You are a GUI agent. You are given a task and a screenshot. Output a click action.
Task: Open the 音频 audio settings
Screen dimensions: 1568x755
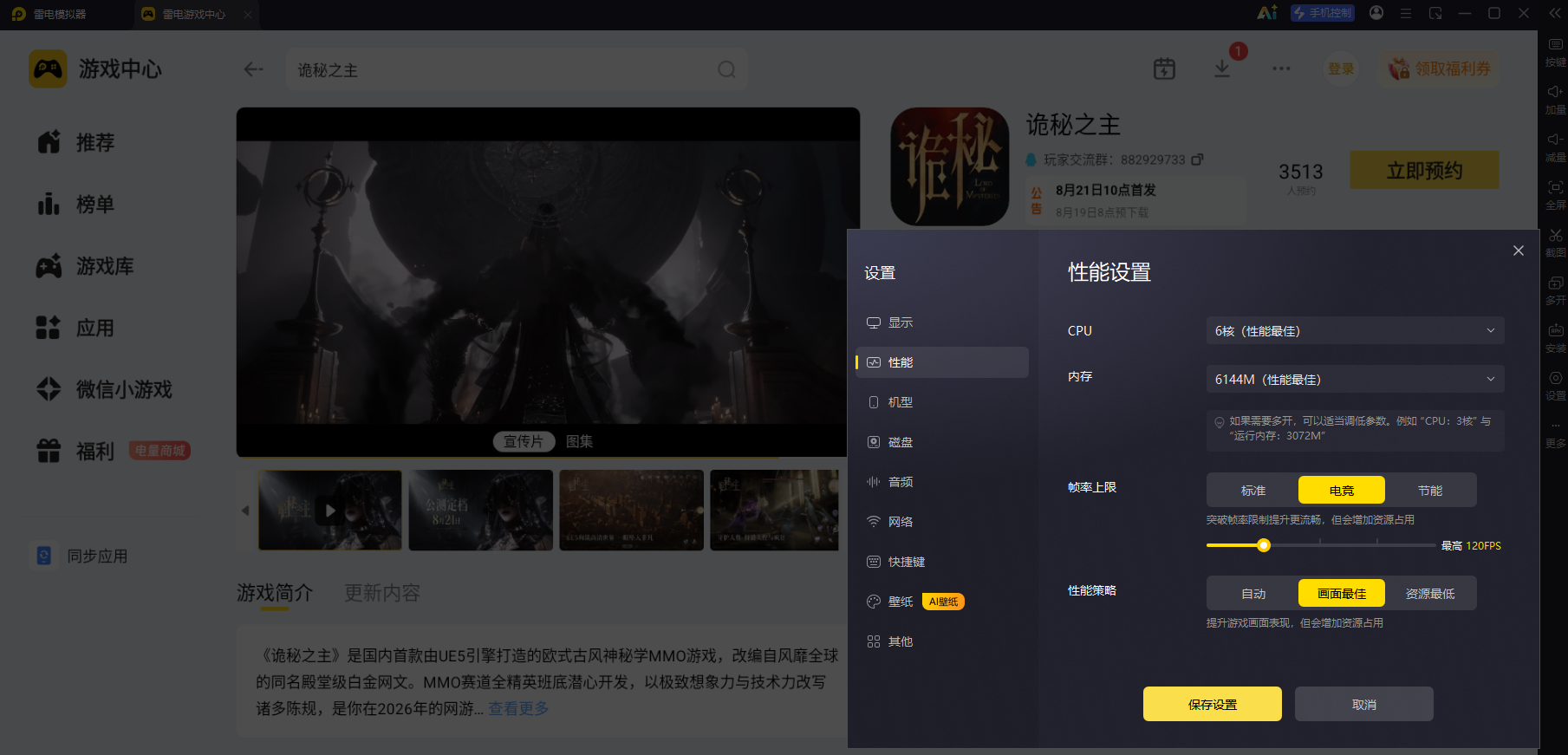(x=941, y=482)
